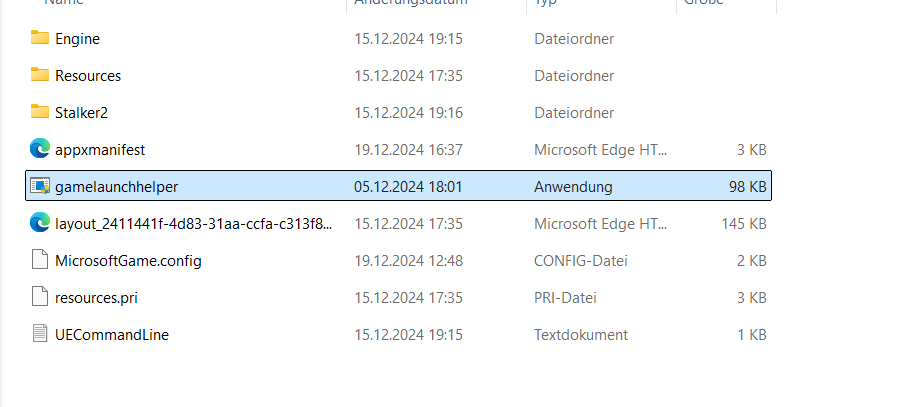Click the Edge icon of the layout_2411441f file
This screenshot has height=407, width=915.
point(40,223)
